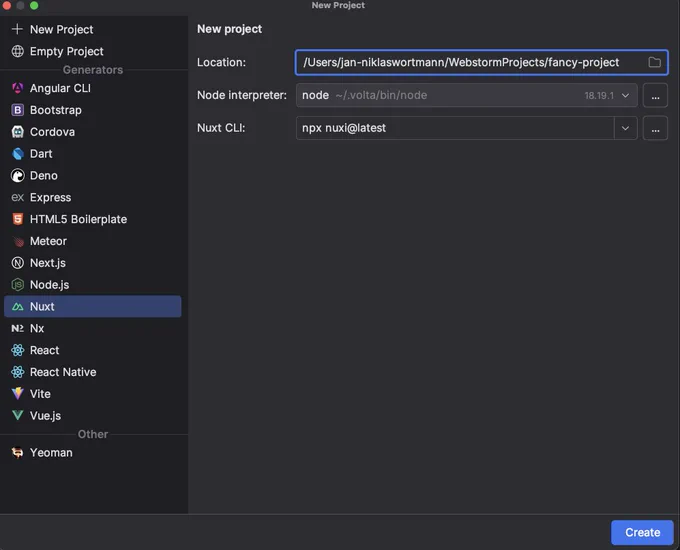Select the Vite generator label
Screen dimensions: 680x550
click(40, 394)
